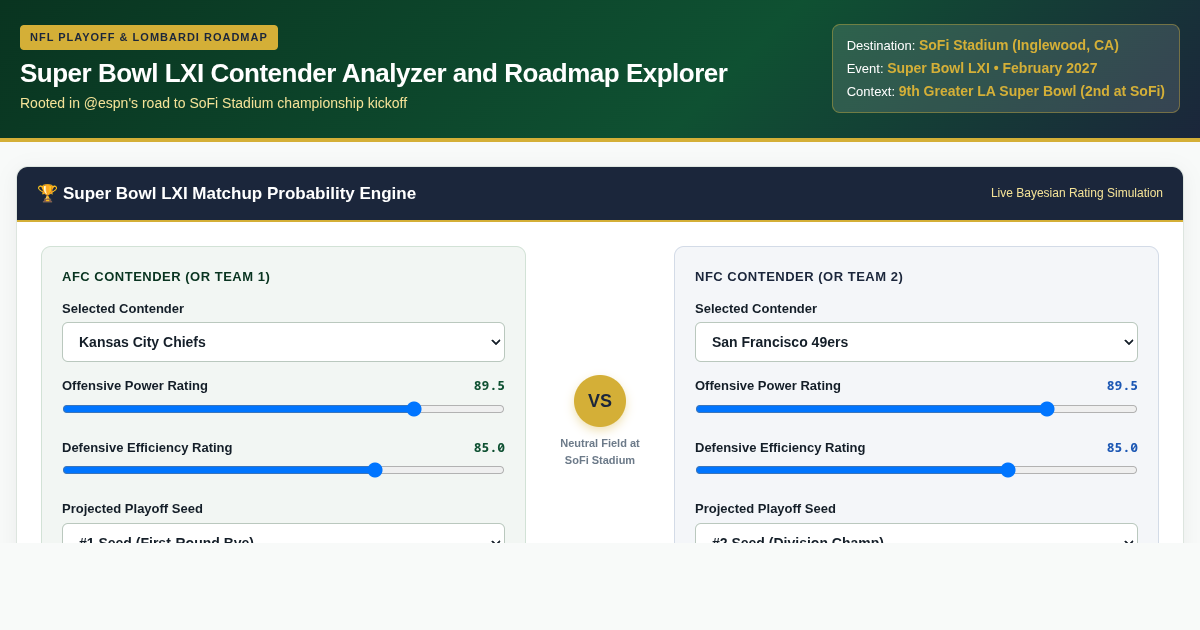
Task: Open NFC Projected Playoff Seed dropdown
Action: (916, 533)
